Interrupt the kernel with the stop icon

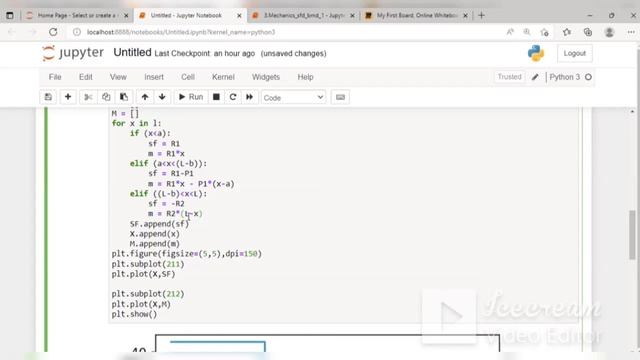[x=216, y=97]
